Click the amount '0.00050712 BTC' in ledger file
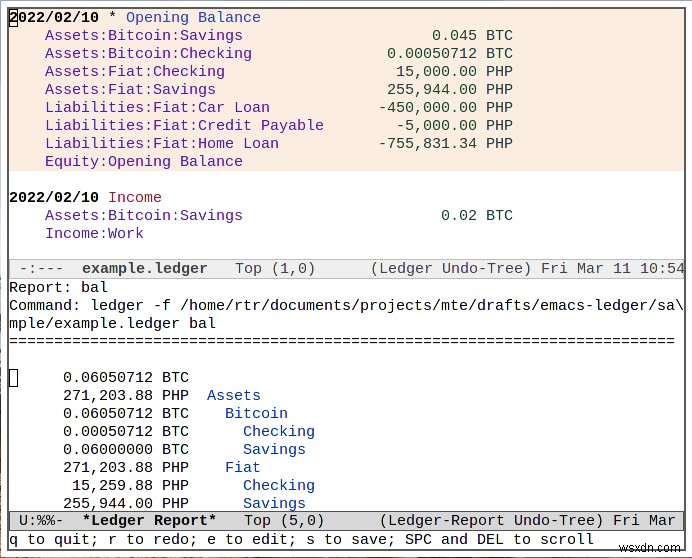The width and height of the screenshot is (692, 558). (450, 53)
